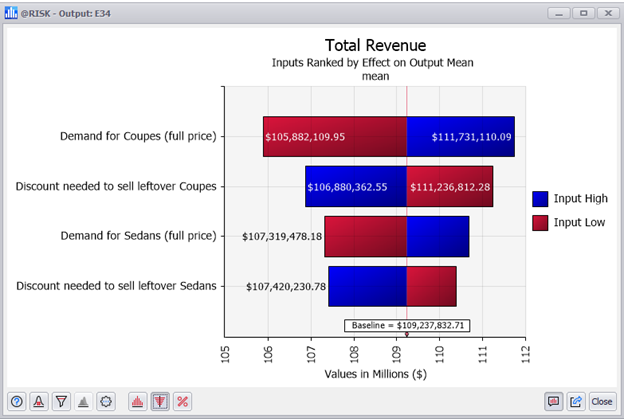Click the Values in Millions axis title
This screenshot has width=624, height=419.
pos(375,374)
